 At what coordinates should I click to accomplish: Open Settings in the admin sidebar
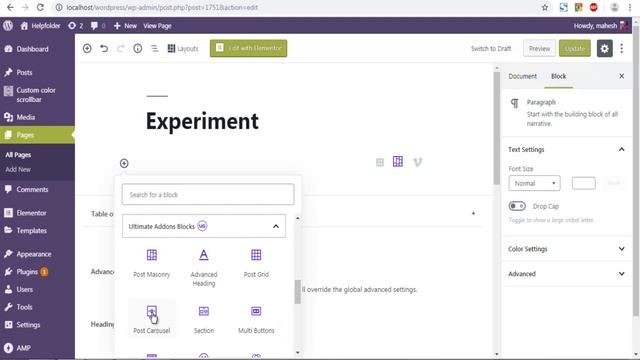[28, 325]
